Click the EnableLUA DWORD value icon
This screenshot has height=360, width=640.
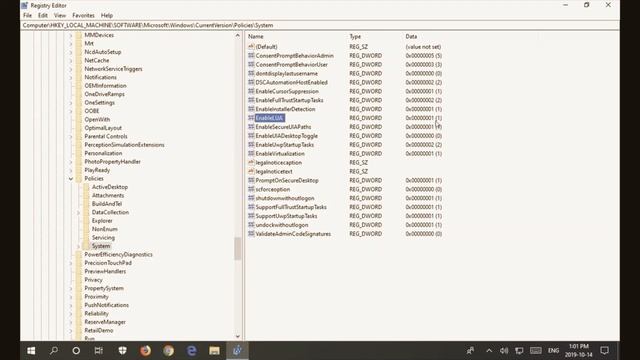point(251,118)
